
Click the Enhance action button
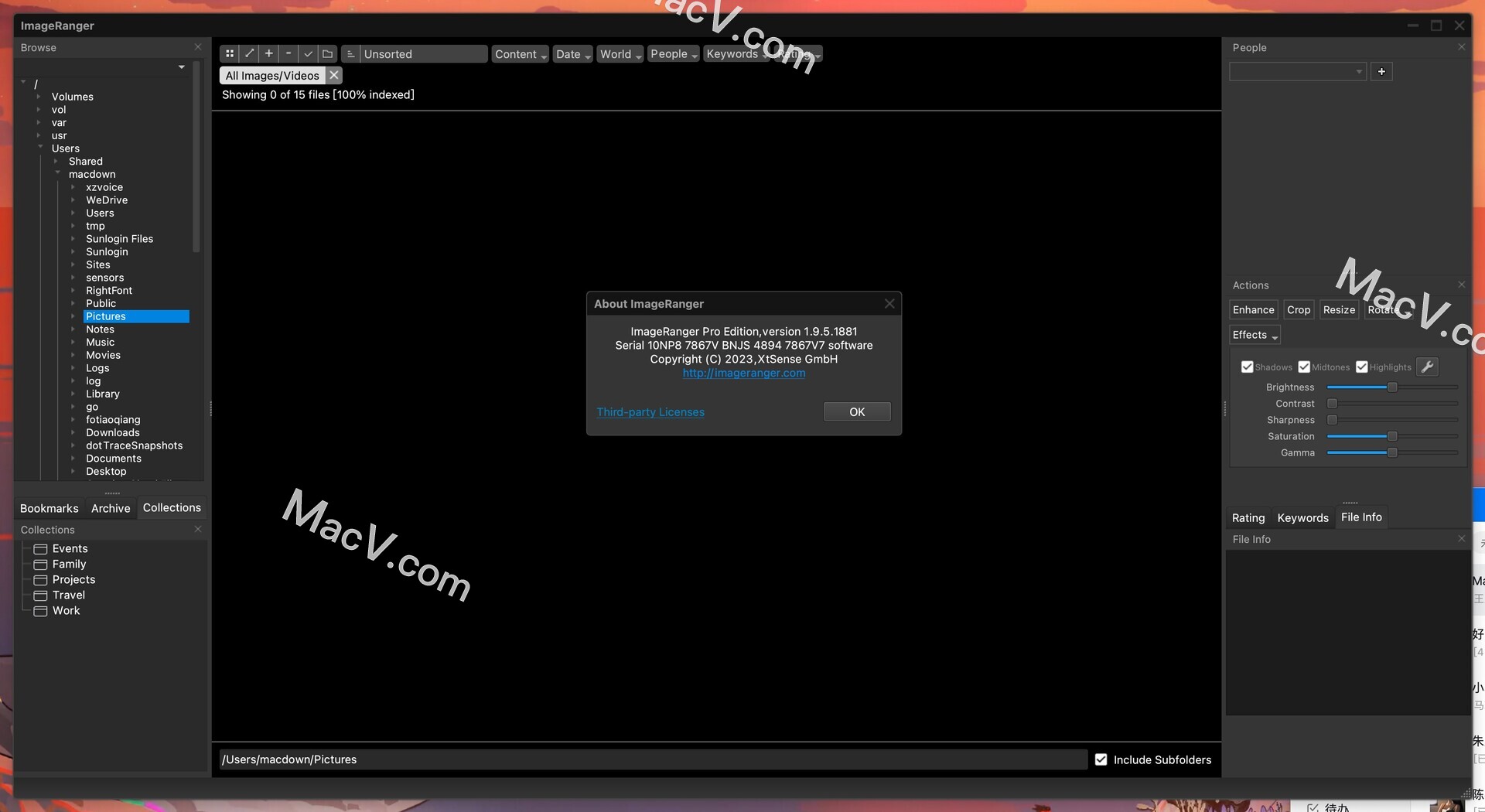(x=1253, y=310)
